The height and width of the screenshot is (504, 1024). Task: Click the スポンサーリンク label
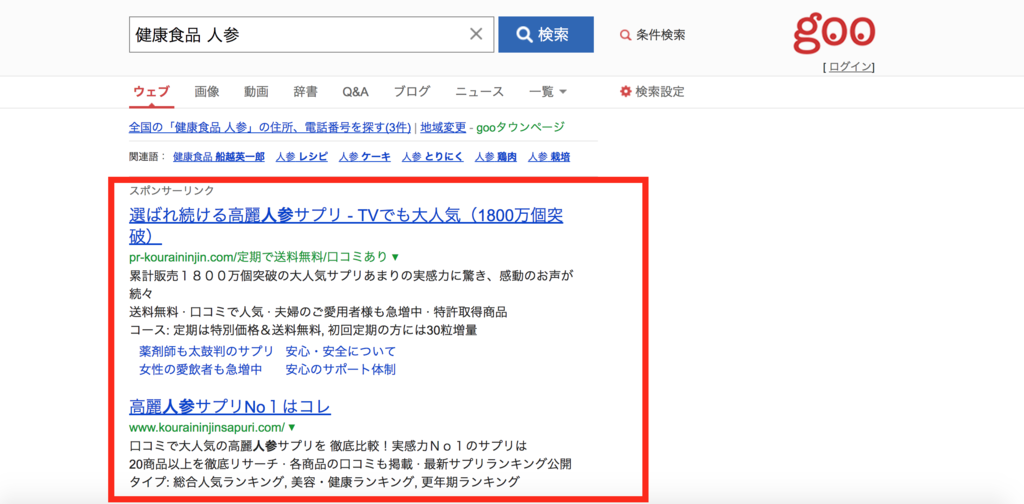pyautogui.click(x=172, y=191)
